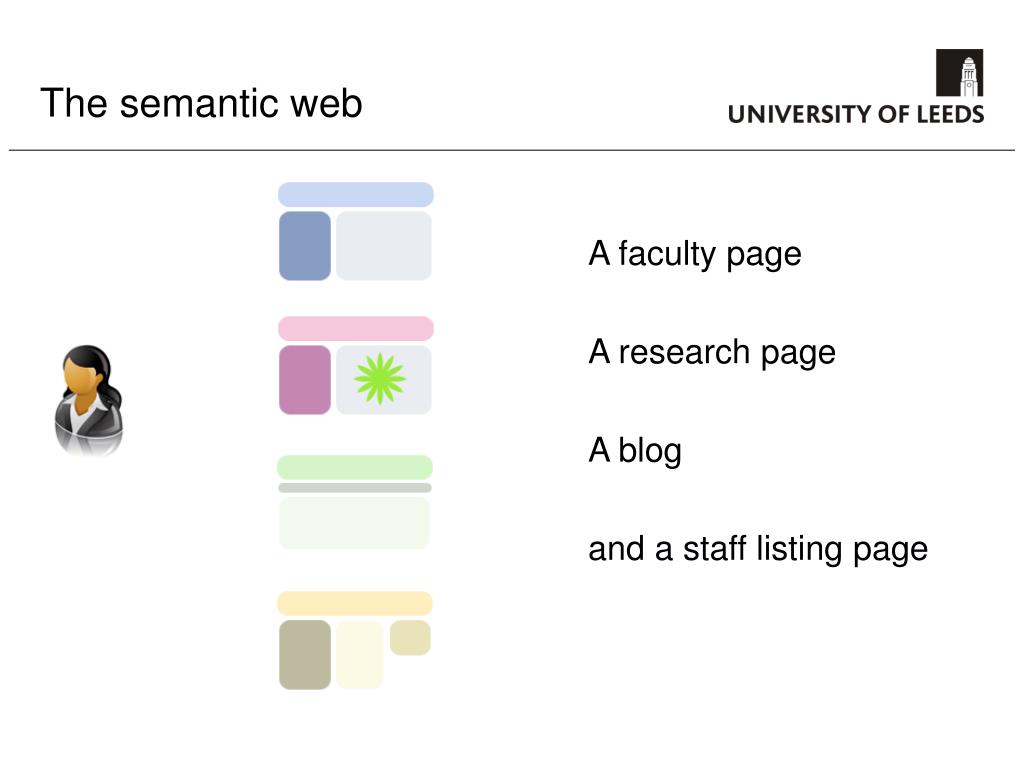The width and height of the screenshot is (1024, 768).
Task: Click the pale green blog content area
Action: pos(355,523)
